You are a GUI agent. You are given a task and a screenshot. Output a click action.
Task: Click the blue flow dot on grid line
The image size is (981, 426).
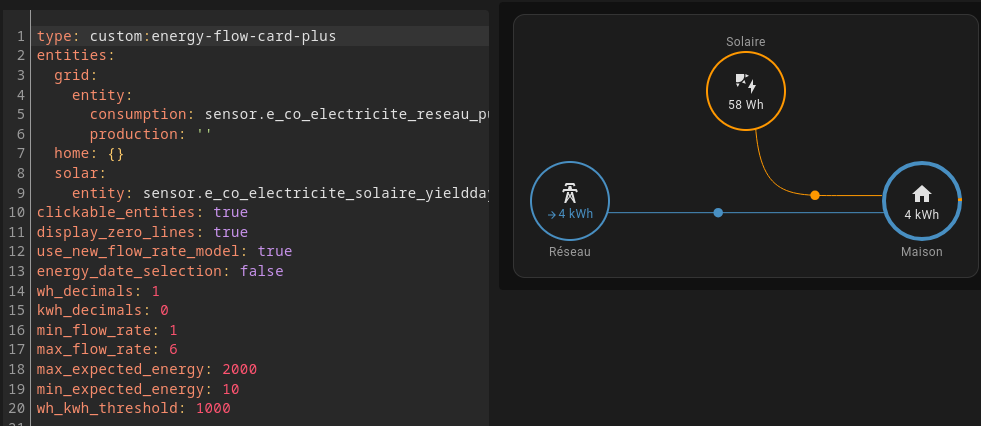coord(718,213)
